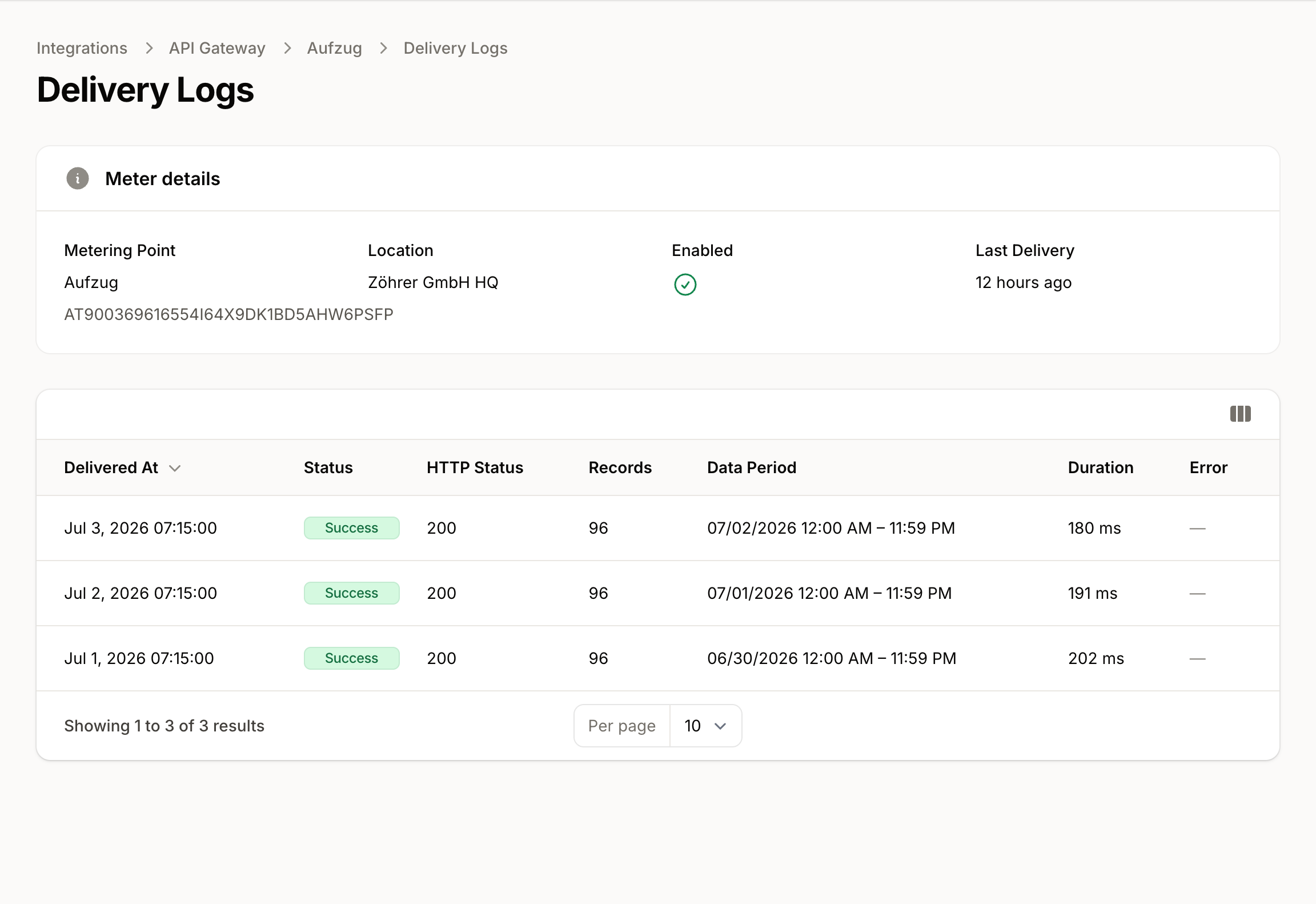
Task: Go to Integrations breadcrumb
Action: click(x=82, y=48)
